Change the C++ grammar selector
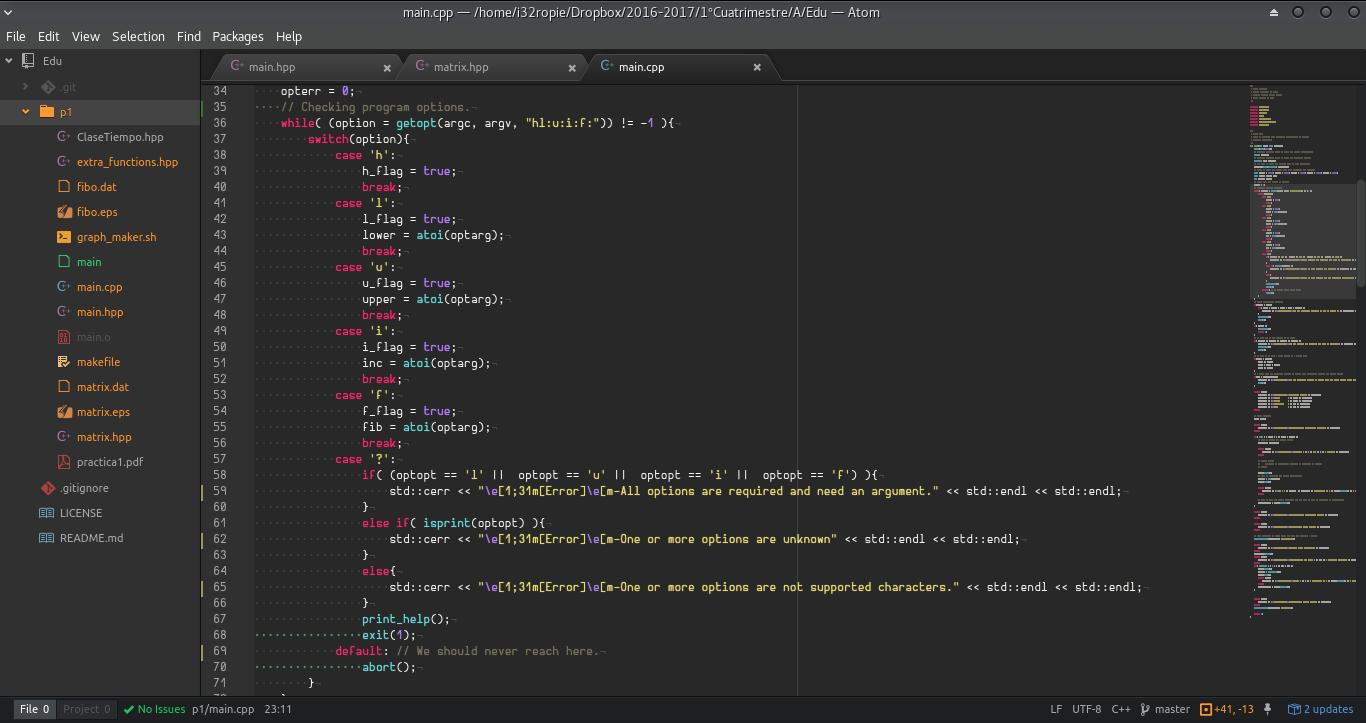The height and width of the screenshot is (723, 1366). click(1121, 709)
